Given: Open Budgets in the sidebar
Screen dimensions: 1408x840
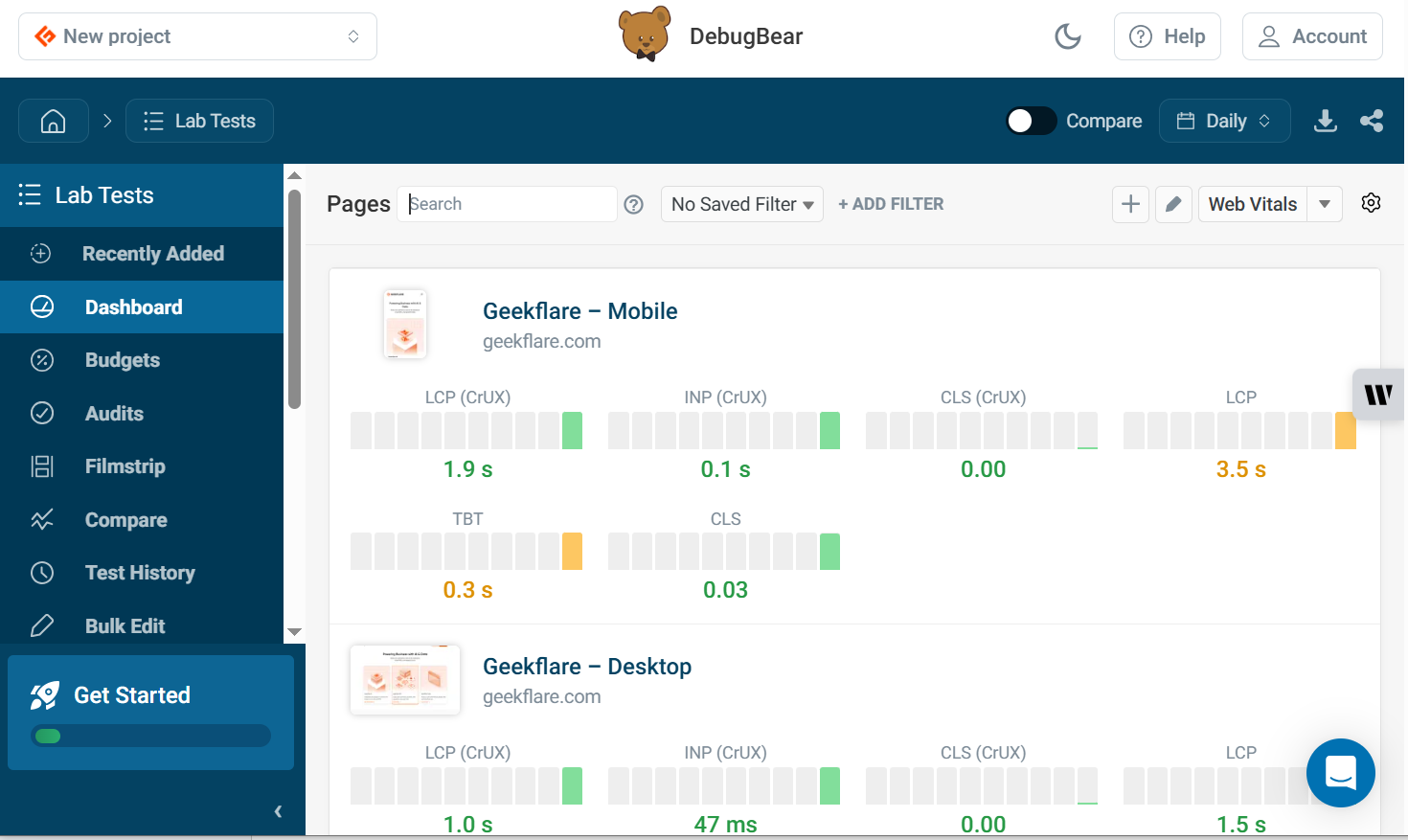Looking at the screenshot, I should pos(122,360).
